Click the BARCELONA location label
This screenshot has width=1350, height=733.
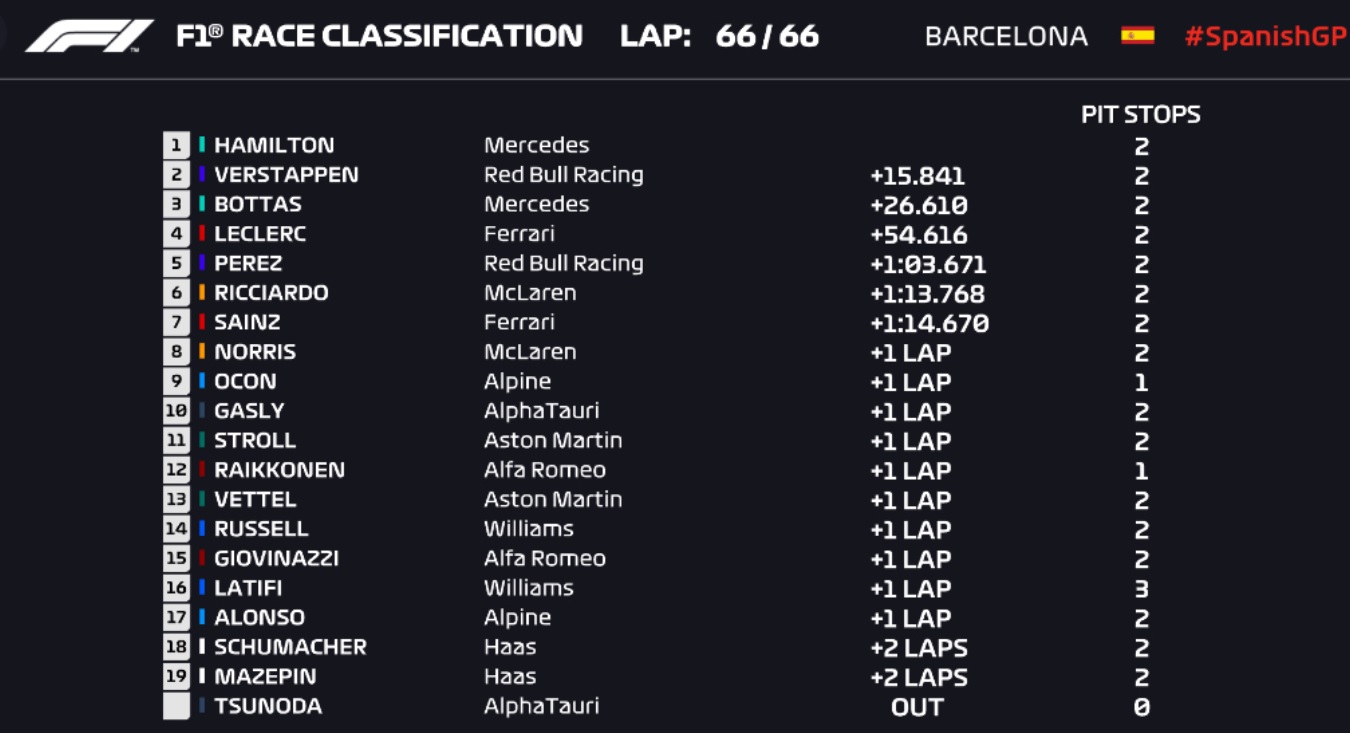coord(1006,37)
